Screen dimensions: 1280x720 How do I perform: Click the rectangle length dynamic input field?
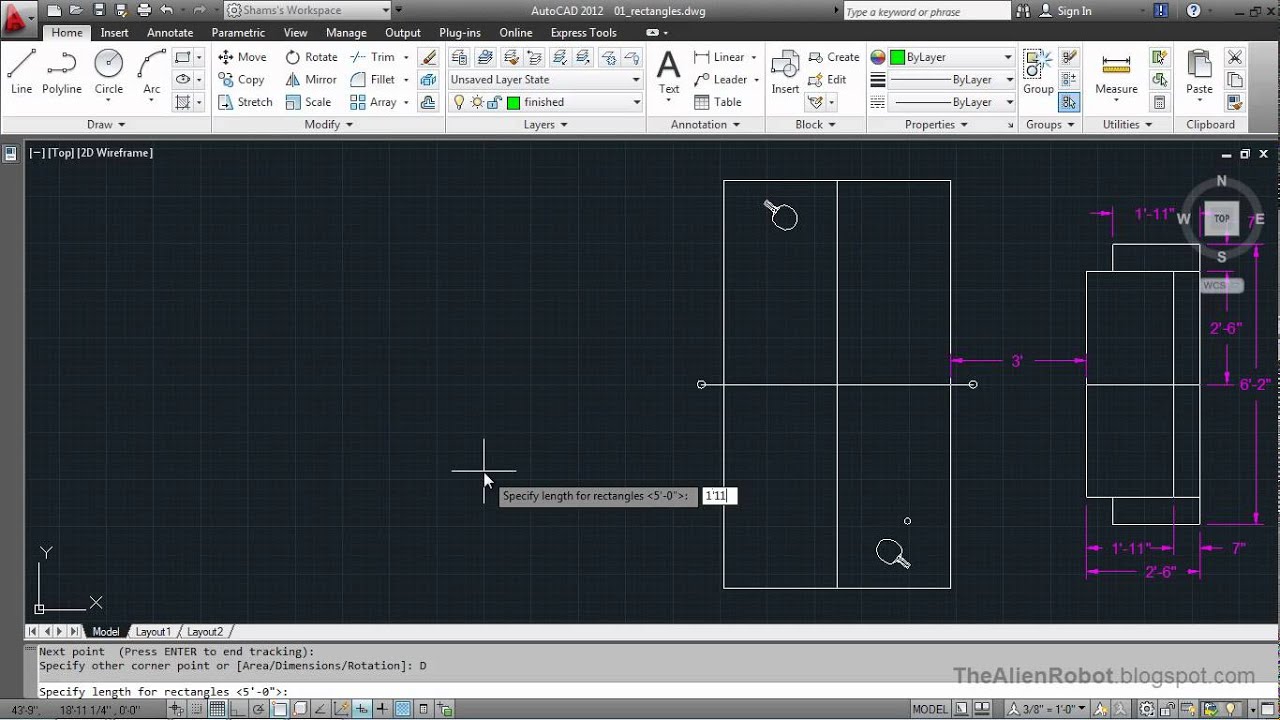(x=719, y=496)
